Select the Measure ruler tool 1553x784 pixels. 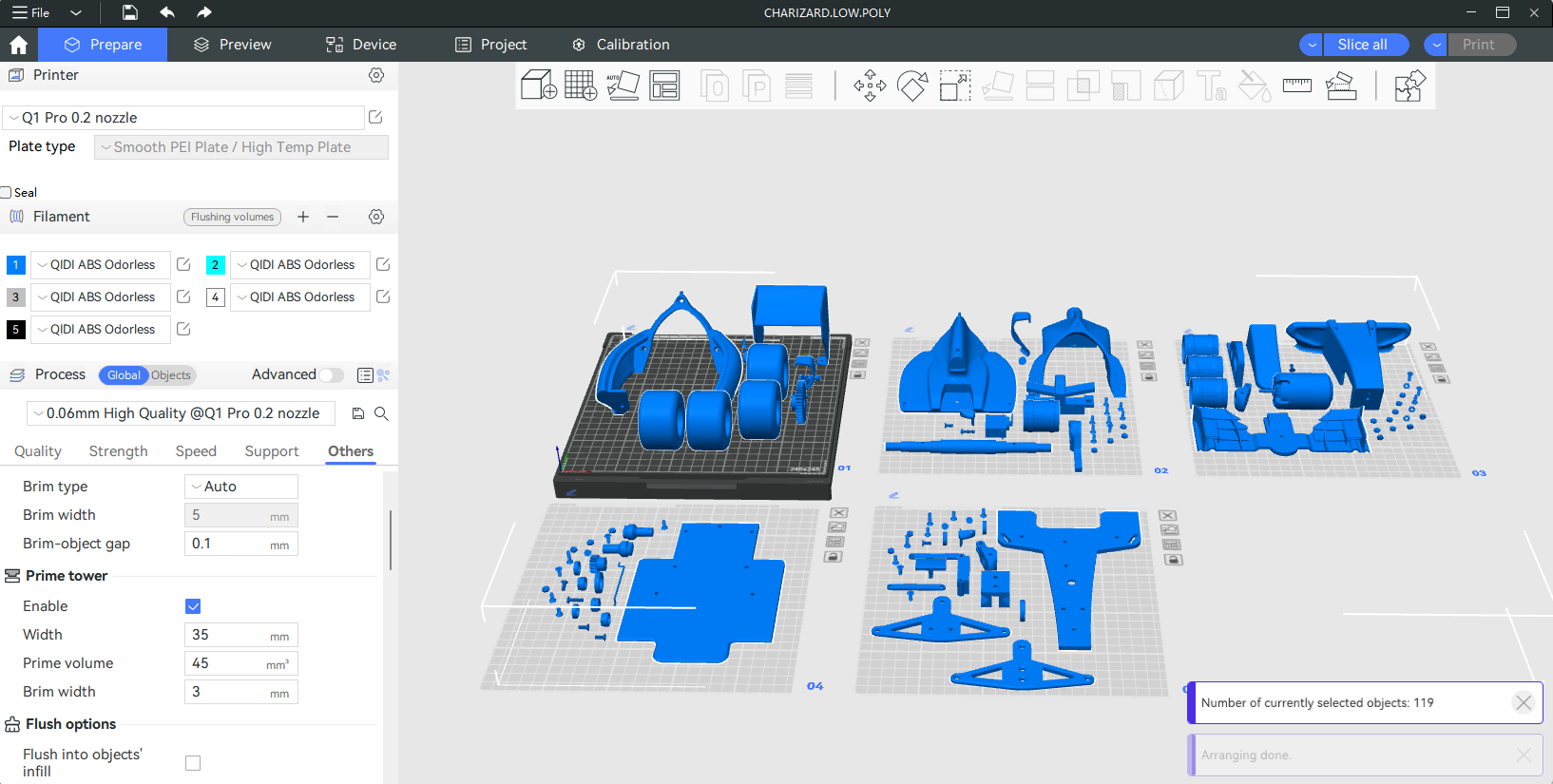(1296, 86)
